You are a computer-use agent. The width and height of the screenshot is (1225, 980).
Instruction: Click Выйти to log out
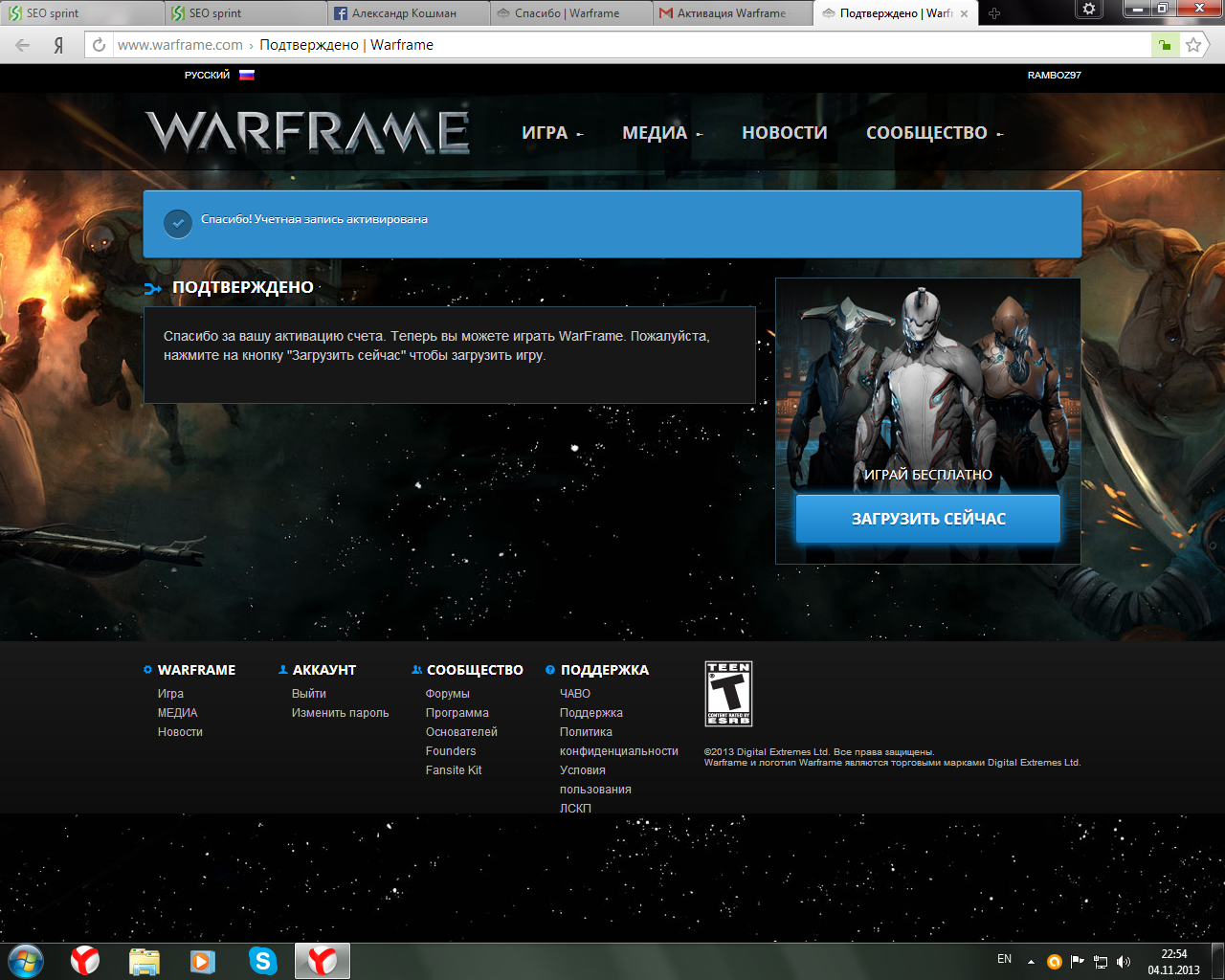pos(309,694)
